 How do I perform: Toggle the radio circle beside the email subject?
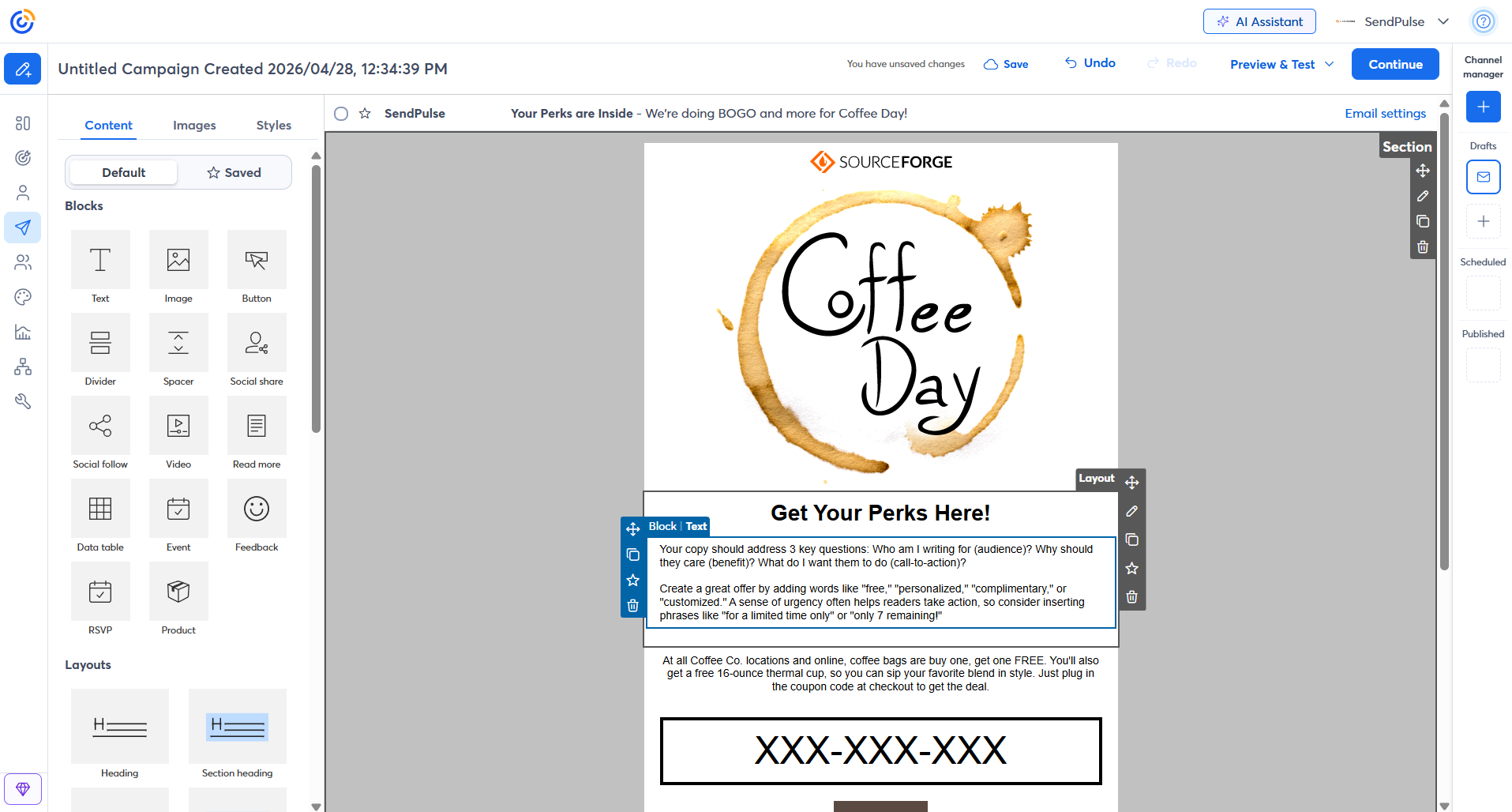tap(341, 114)
